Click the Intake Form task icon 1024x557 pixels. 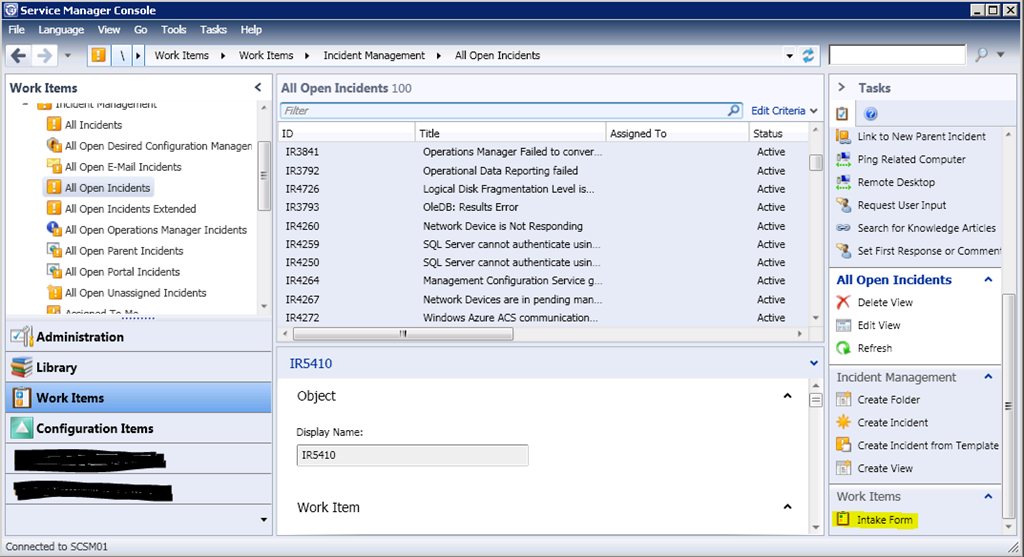[843, 520]
